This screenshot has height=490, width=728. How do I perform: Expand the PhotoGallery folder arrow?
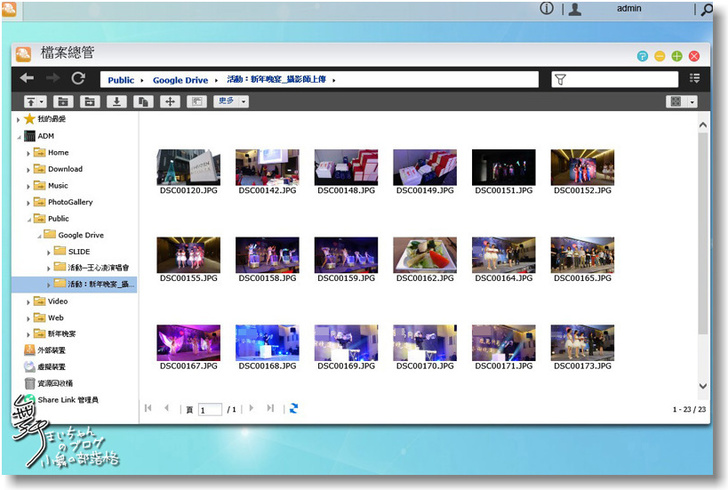(x=28, y=203)
